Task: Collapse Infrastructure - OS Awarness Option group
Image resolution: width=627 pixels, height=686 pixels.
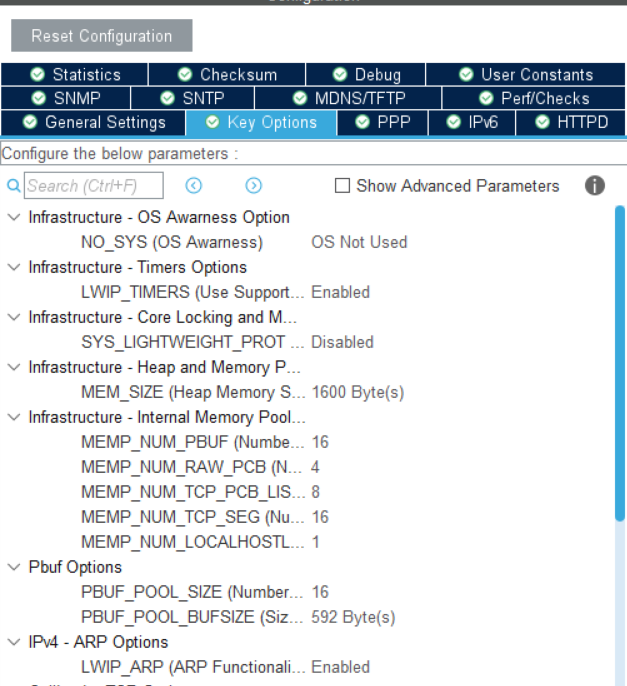Action: coord(14,217)
